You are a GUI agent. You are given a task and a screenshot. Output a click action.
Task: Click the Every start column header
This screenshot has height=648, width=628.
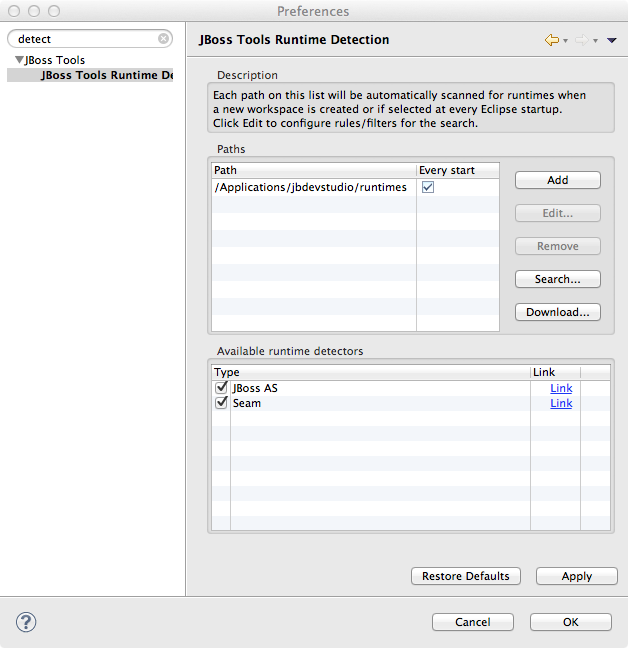[x=458, y=170]
